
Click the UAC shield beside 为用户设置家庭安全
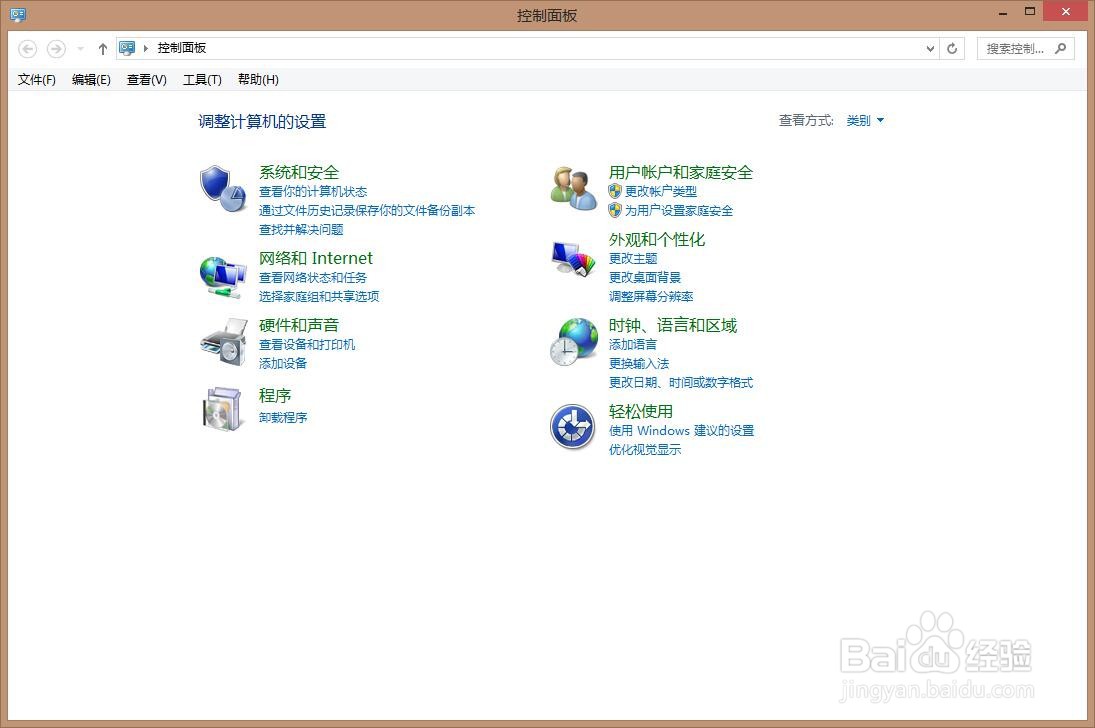point(615,210)
